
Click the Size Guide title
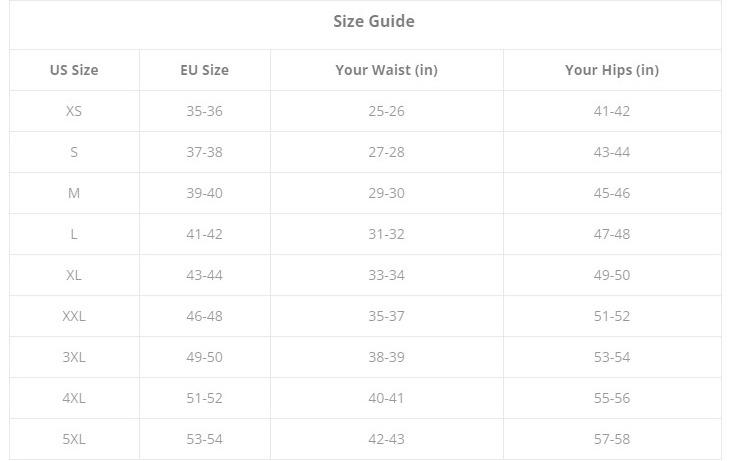tap(373, 21)
